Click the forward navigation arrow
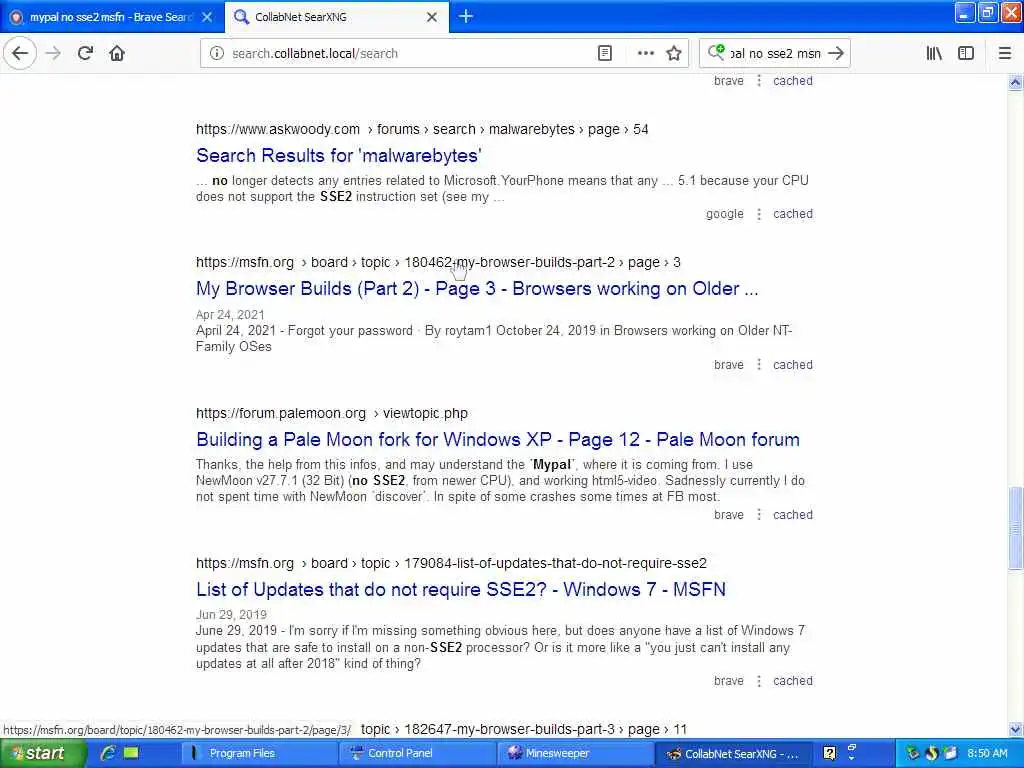The height and width of the screenshot is (768, 1024). 53,53
